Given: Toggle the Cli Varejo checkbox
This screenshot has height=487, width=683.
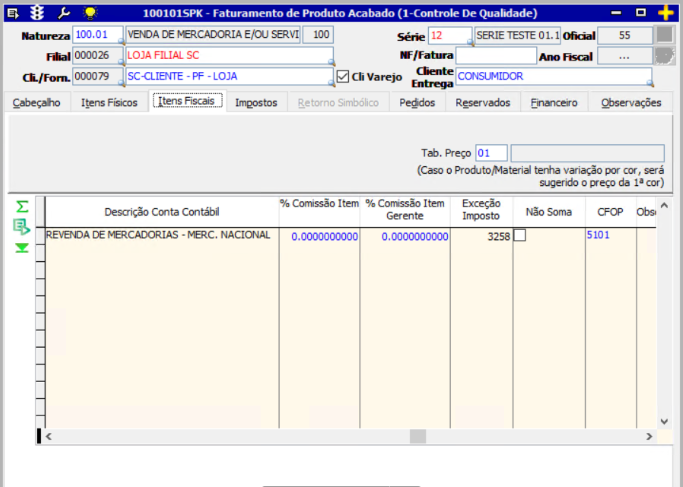Looking at the screenshot, I should (x=343, y=77).
